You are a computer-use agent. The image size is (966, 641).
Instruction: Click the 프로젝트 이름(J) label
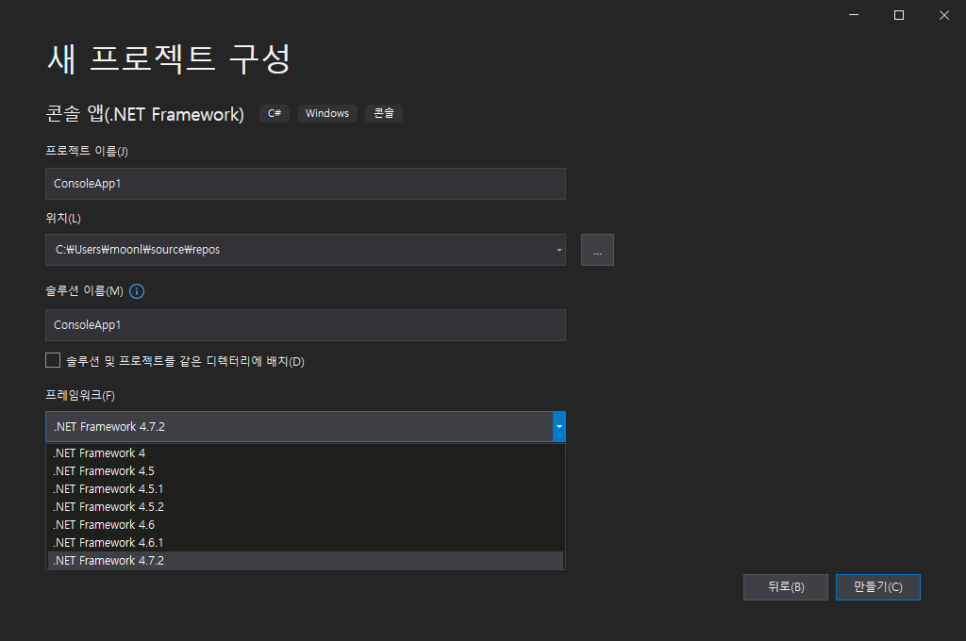tap(87, 151)
